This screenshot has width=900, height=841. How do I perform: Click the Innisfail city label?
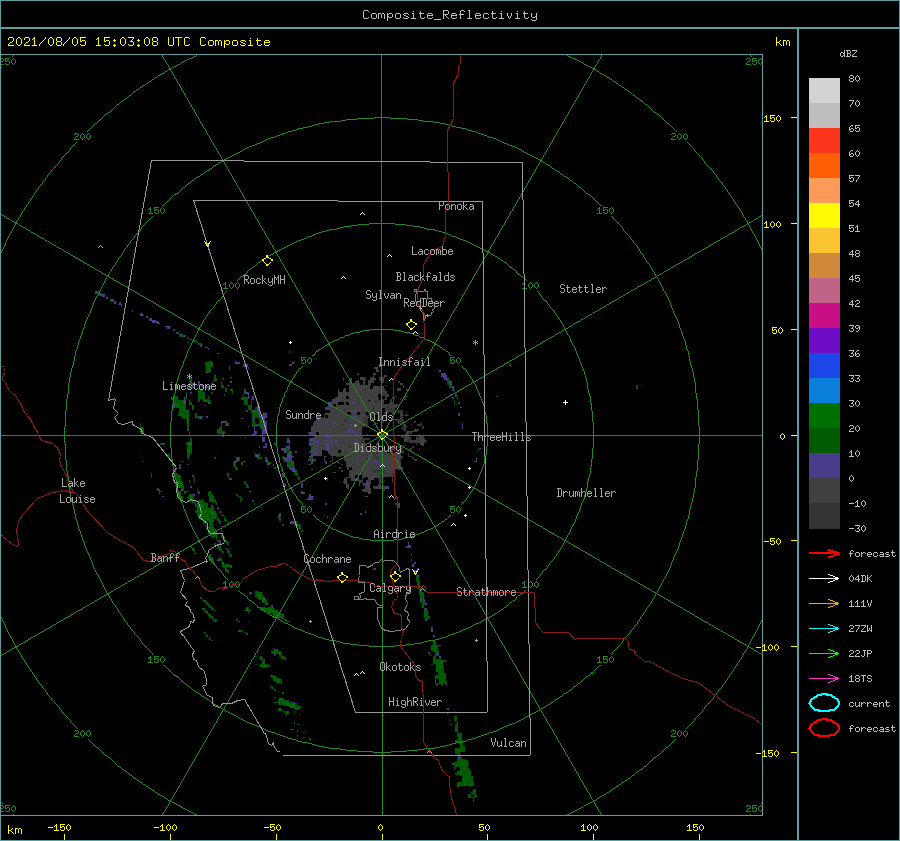(404, 362)
